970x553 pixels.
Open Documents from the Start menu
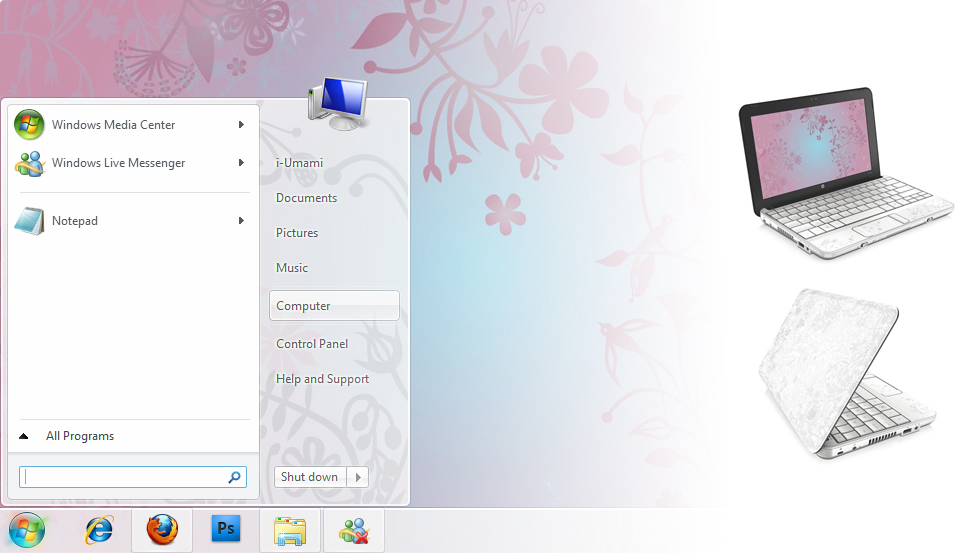(x=306, y=198)
